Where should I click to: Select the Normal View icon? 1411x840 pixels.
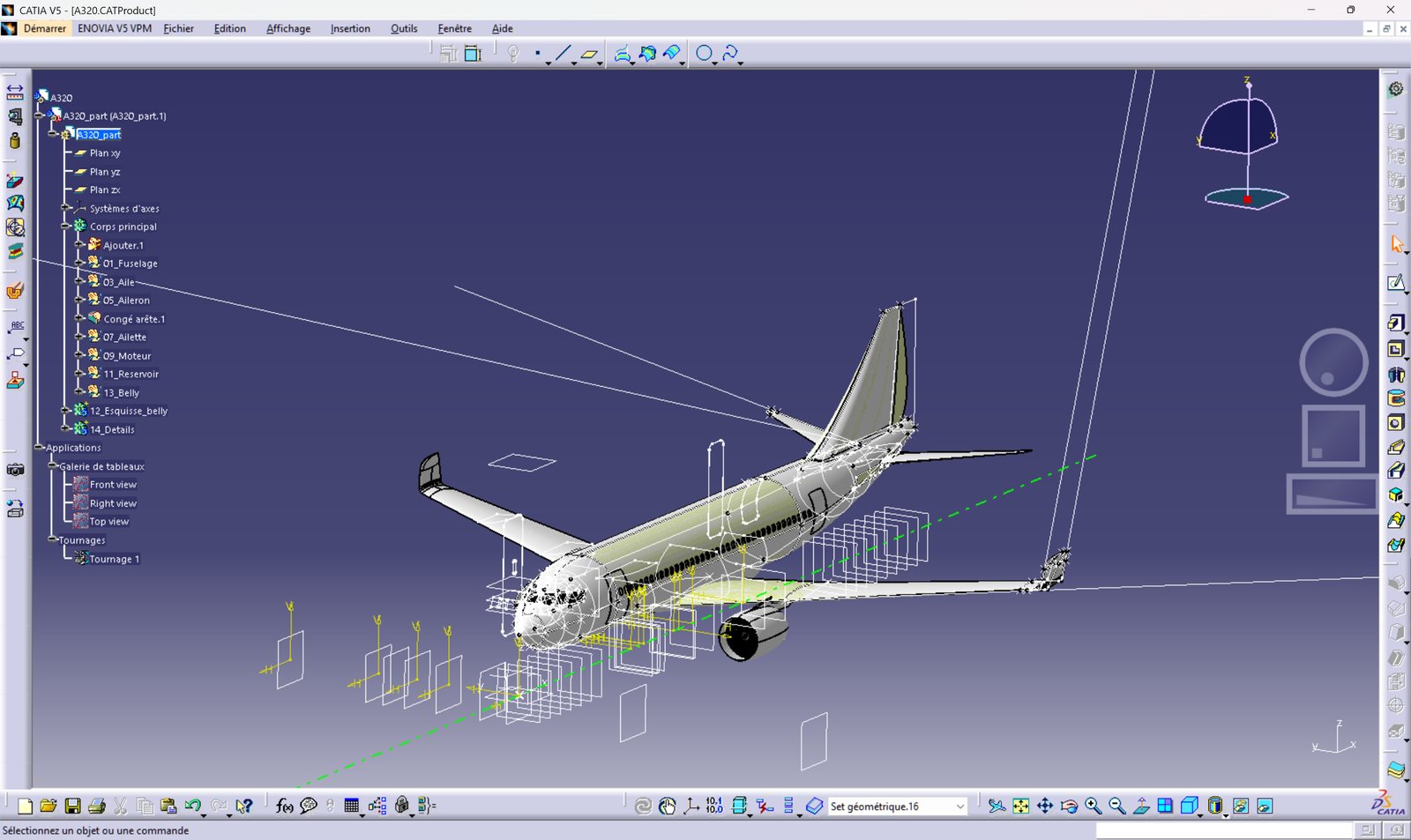[x=1141, y=806]
